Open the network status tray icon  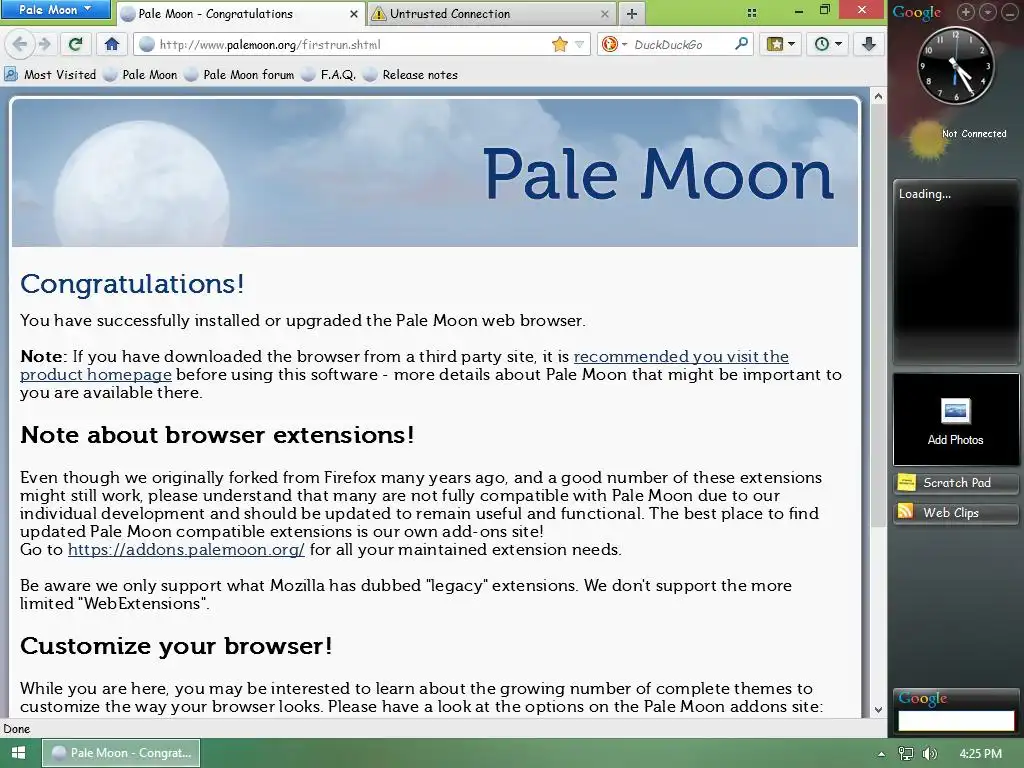tap(906, 754)
